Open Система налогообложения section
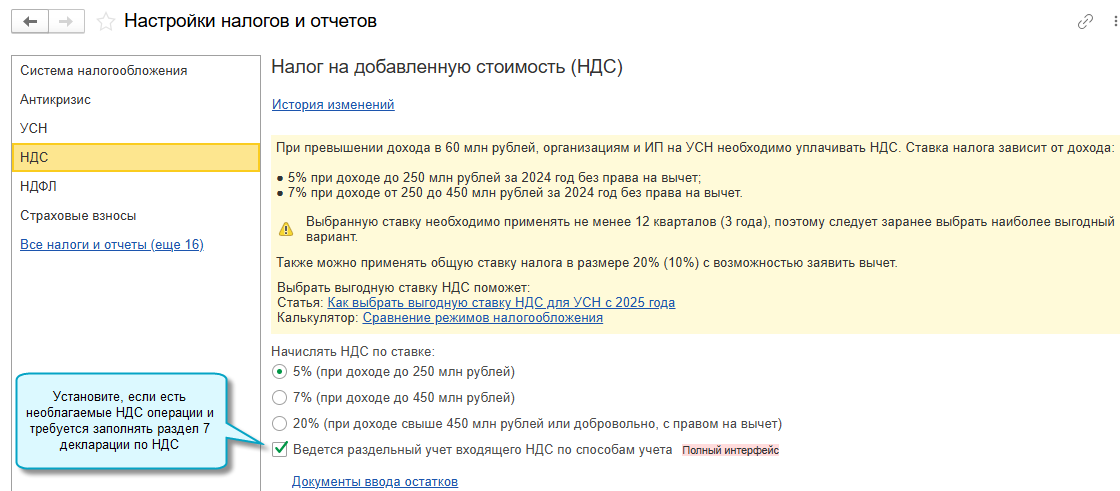 click(104, 71)
